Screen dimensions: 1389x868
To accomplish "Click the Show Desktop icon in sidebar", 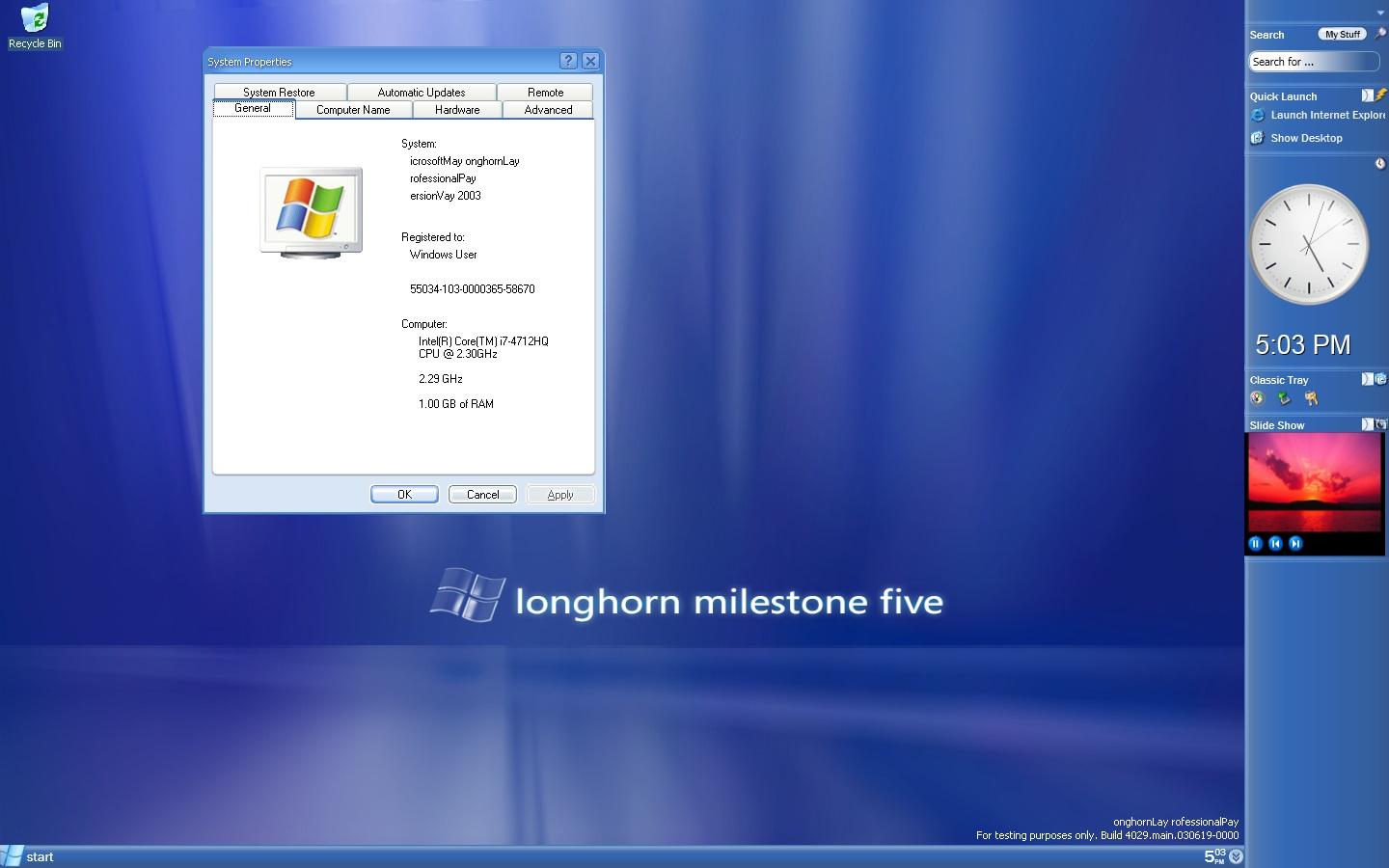I will point(1257,138).
